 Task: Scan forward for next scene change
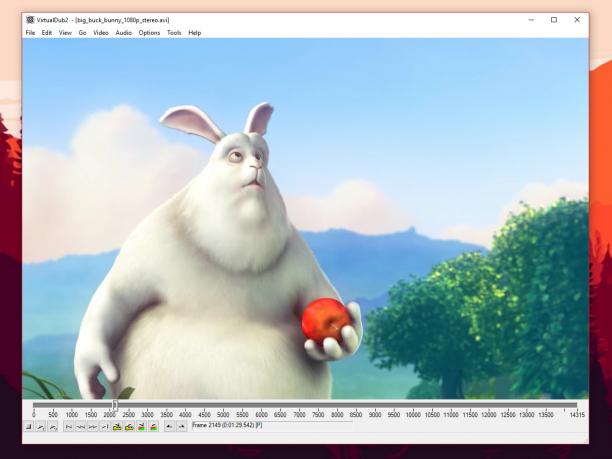click(153, 427)
